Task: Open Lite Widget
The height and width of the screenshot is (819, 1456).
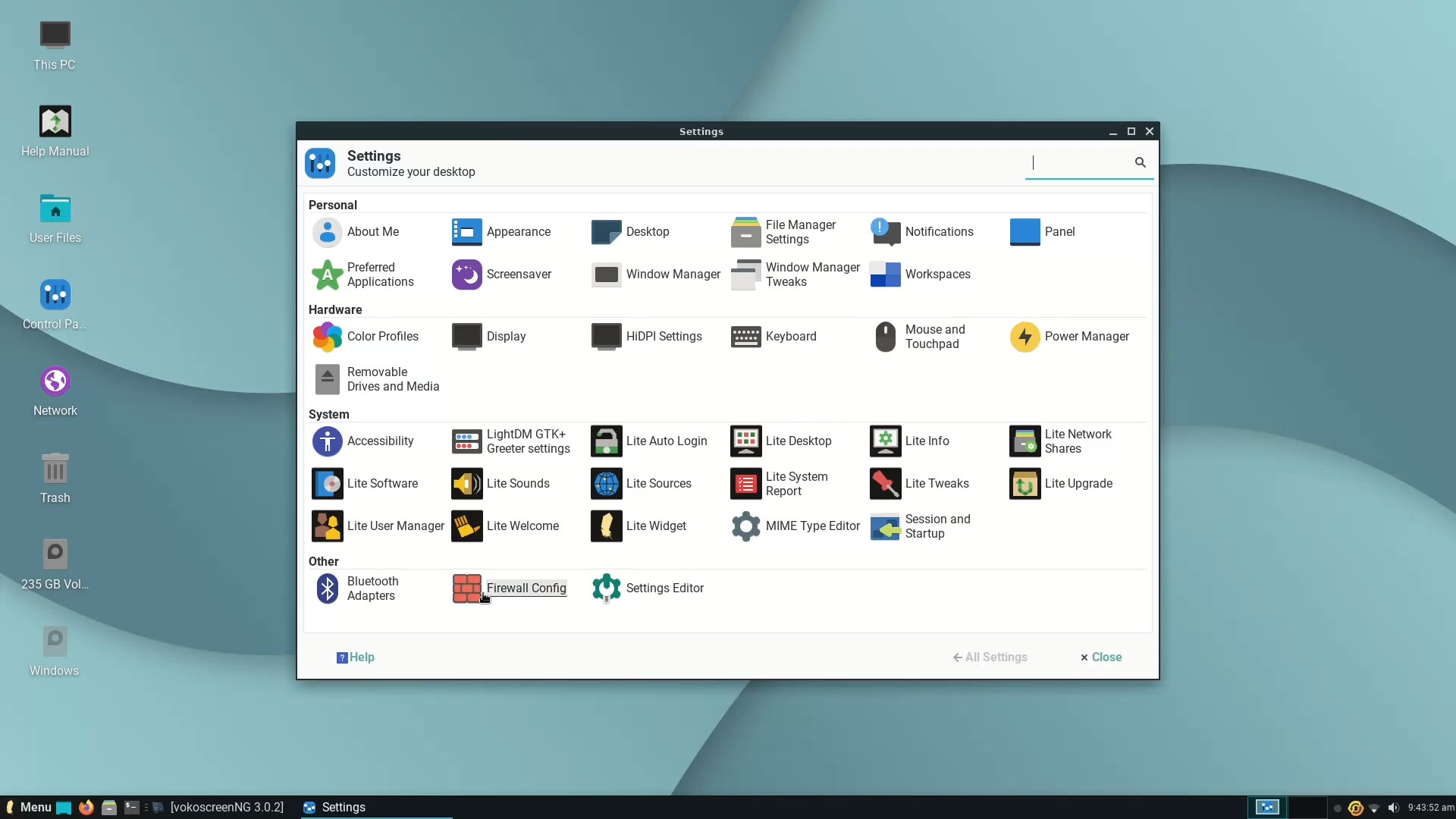Action: tap(639, 526)
